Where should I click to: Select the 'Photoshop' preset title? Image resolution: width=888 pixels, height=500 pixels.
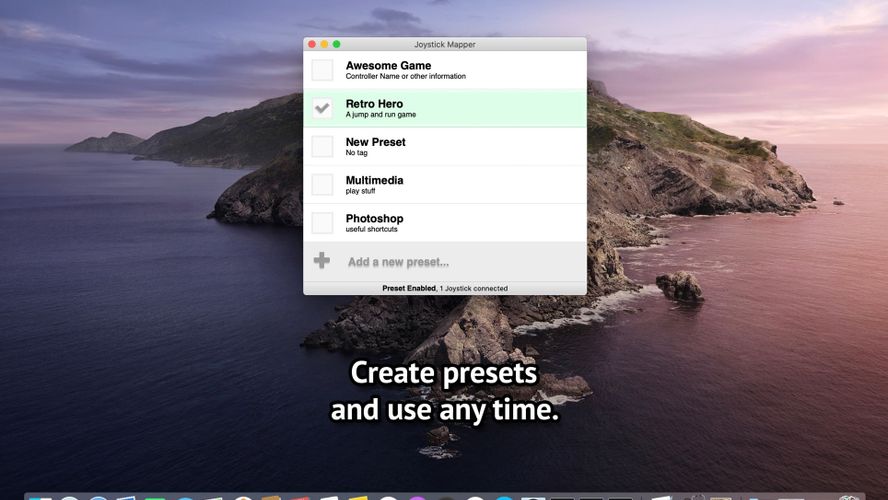tap(374, 219)
